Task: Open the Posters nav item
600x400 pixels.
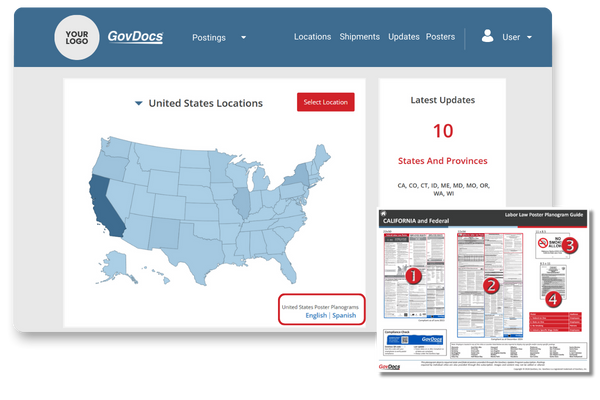Action: 440,37
